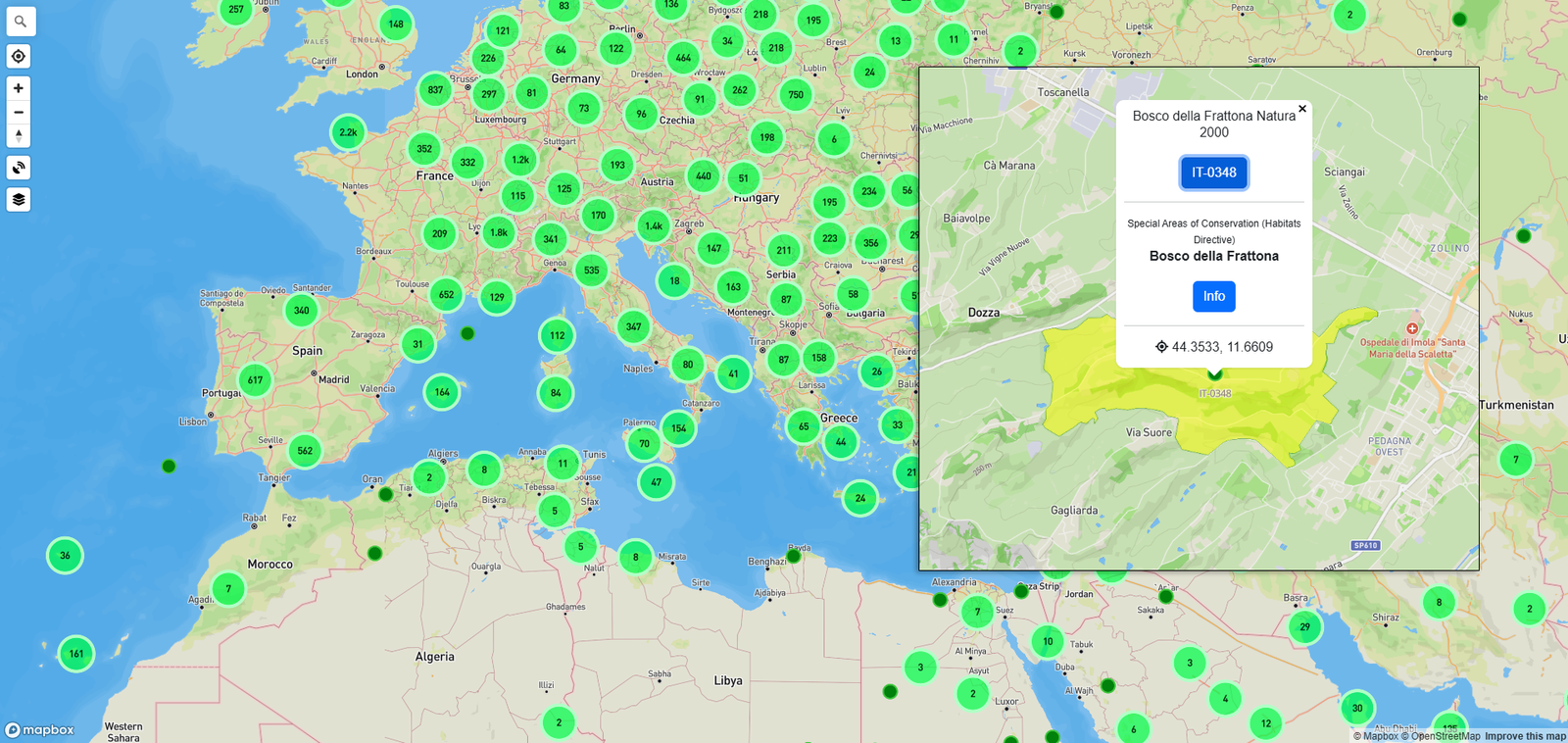
Task: Reset map bearing with compass button
Action: coord(19,135)
